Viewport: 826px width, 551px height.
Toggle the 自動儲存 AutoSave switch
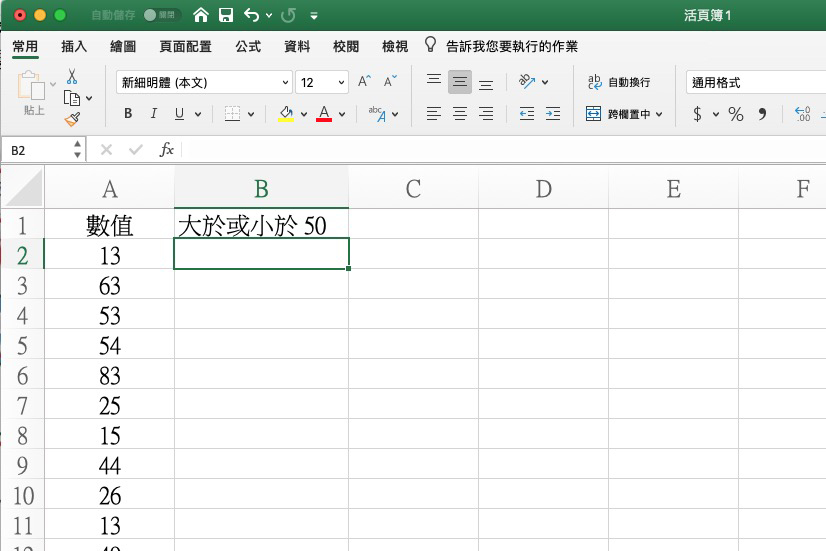[x=161, y=15]
